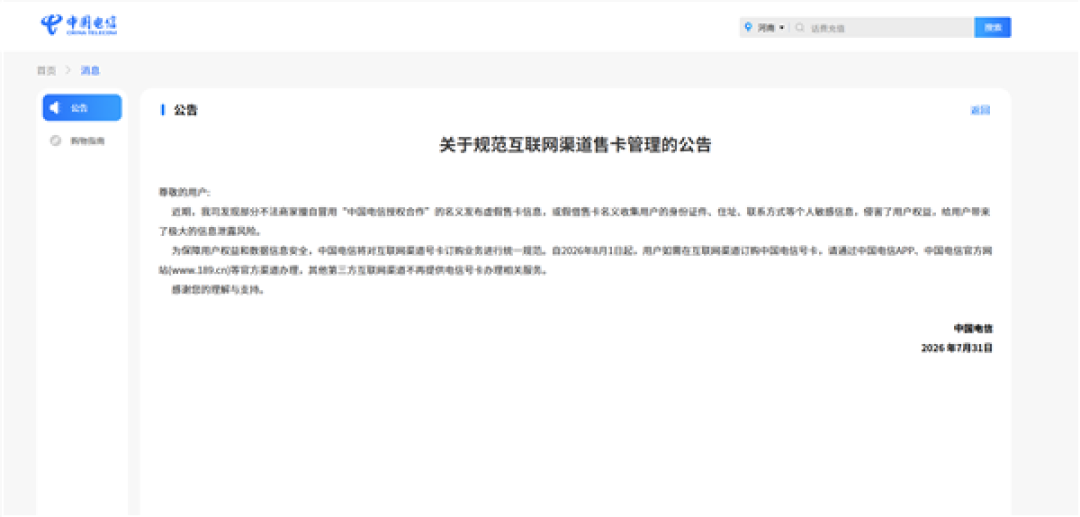Select the 公告 sidebar tab

click(x=82, y=107)
